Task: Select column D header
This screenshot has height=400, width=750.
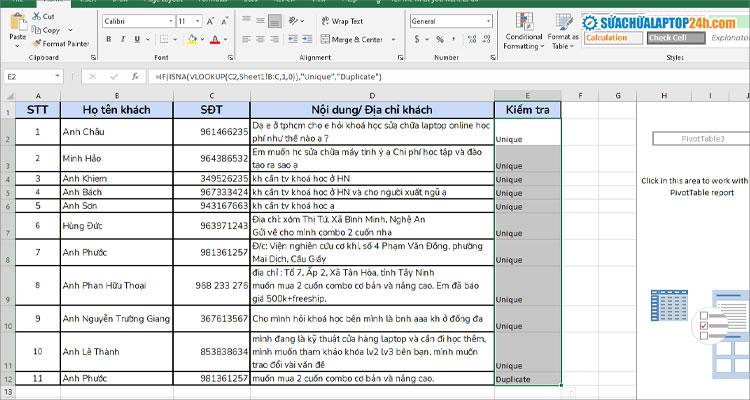Action: (371, 94)
